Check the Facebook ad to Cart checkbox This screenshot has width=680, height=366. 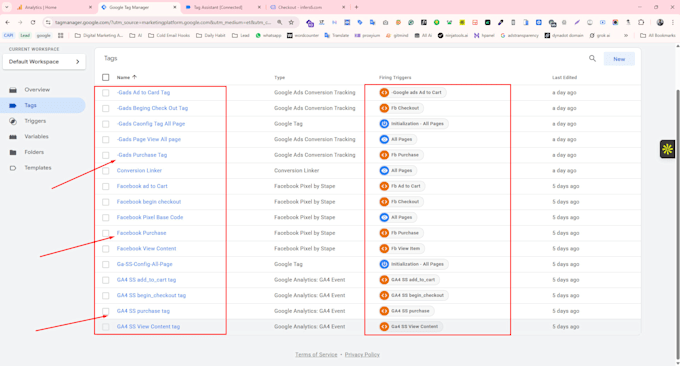pos(106,186)
